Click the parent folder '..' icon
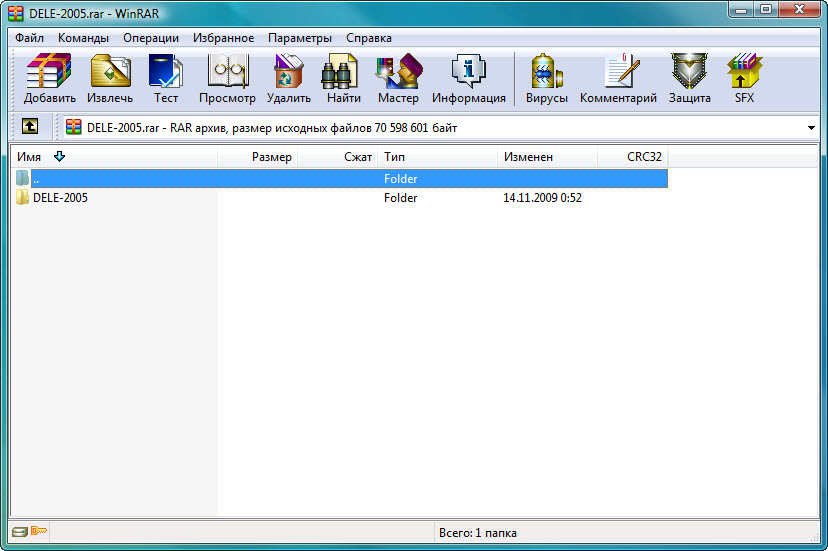828x551 pixels. tap(22, 178)
